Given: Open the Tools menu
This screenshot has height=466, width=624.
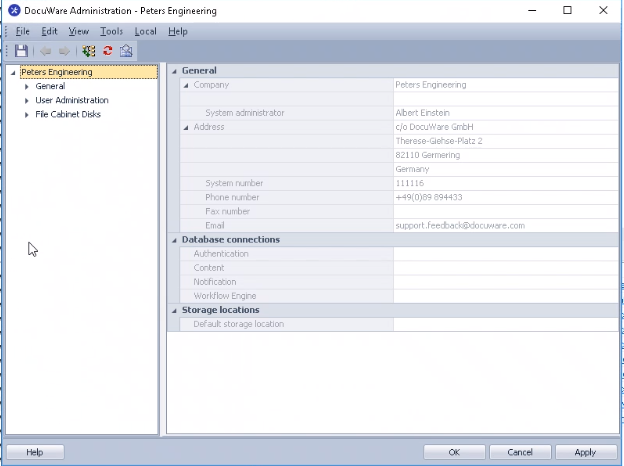Looking at the screenshot, I should click(111, 31).
